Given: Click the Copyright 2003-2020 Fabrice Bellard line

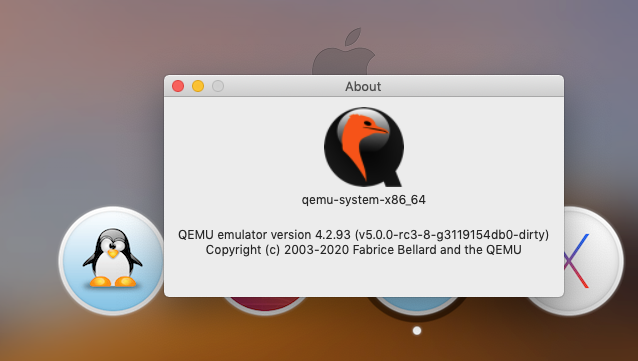Looking at the screenshot, I should [363, 249].
